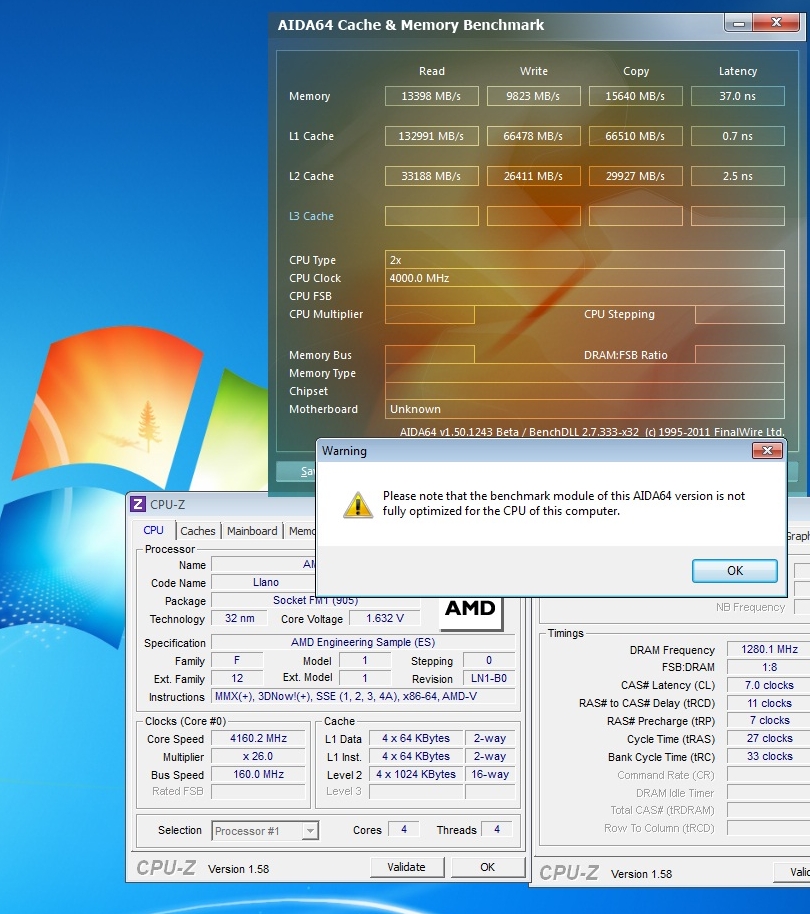Image resolution: width=810 pixels, height=914 pixels.
Task: Click CPU Type field showing 2x
Action: 584,260
